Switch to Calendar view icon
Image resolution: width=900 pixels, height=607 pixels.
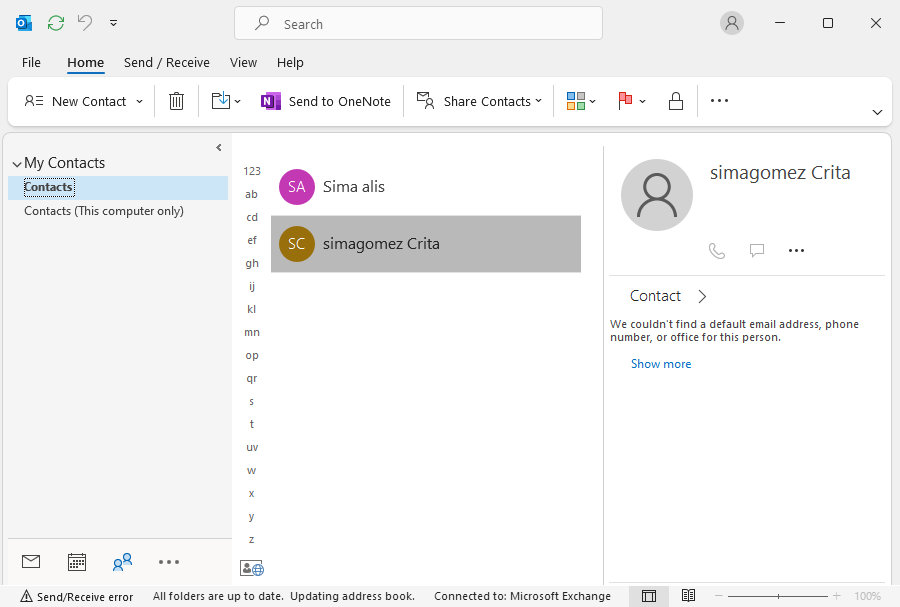(77, 562)
